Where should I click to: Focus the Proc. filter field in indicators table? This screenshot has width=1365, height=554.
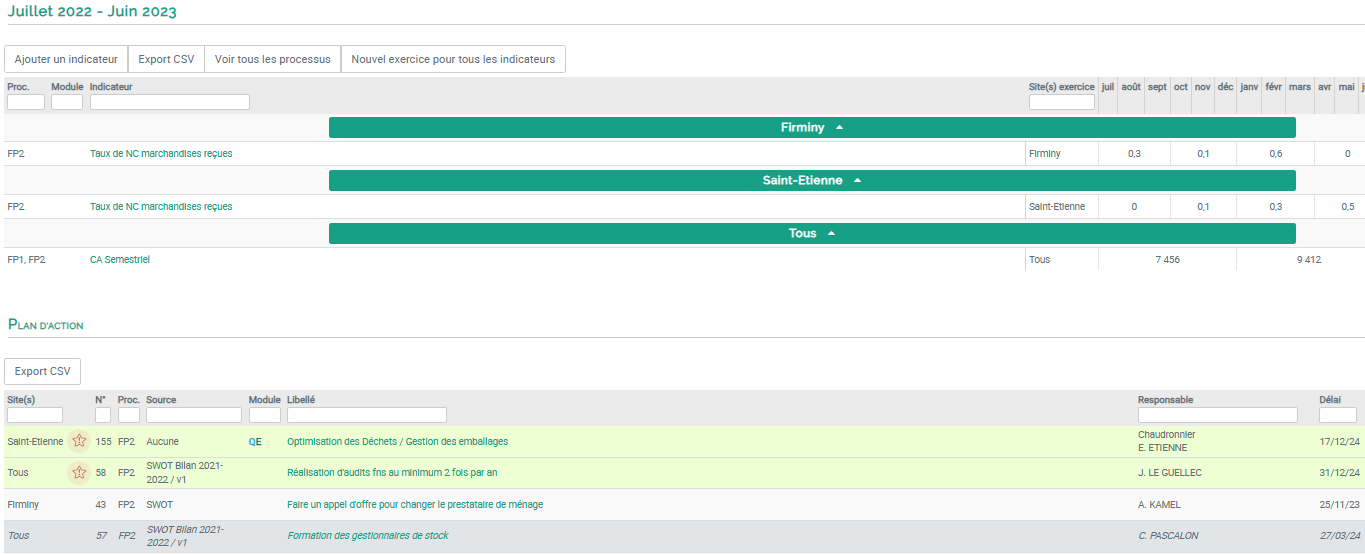pyautogui.click(x=26, y=102)
